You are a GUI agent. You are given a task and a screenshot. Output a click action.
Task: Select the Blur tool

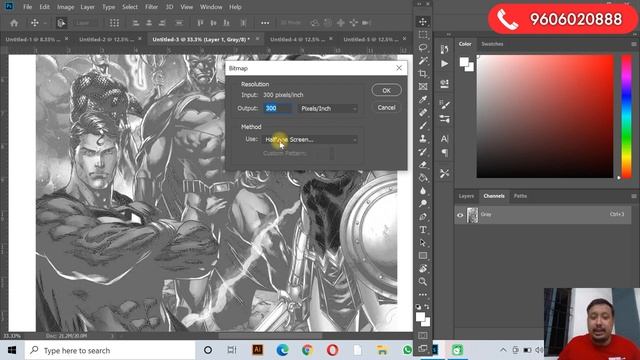tap(423, 191)
